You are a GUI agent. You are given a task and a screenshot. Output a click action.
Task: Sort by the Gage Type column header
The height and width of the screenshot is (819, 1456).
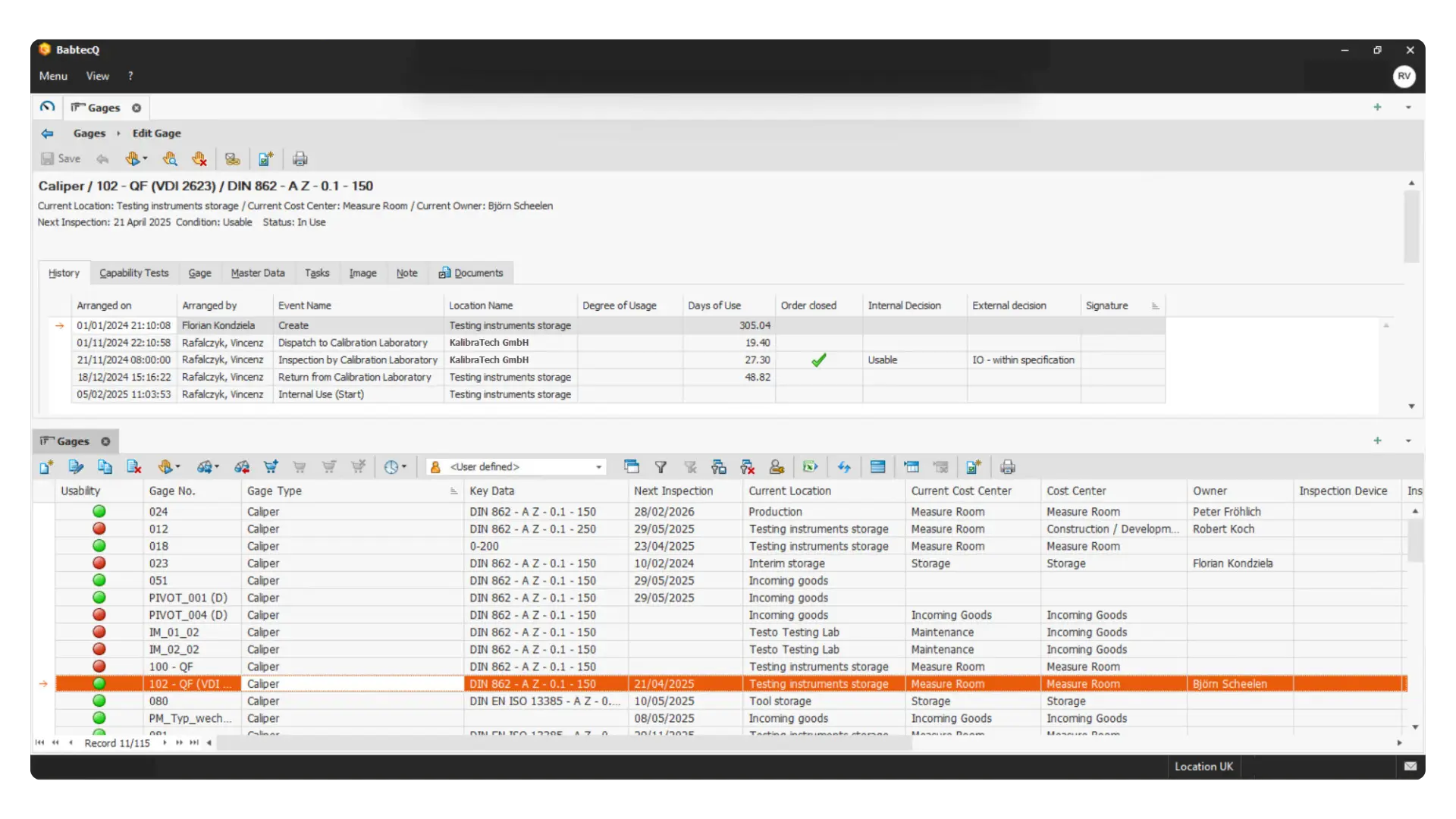[x=353, y=491]
